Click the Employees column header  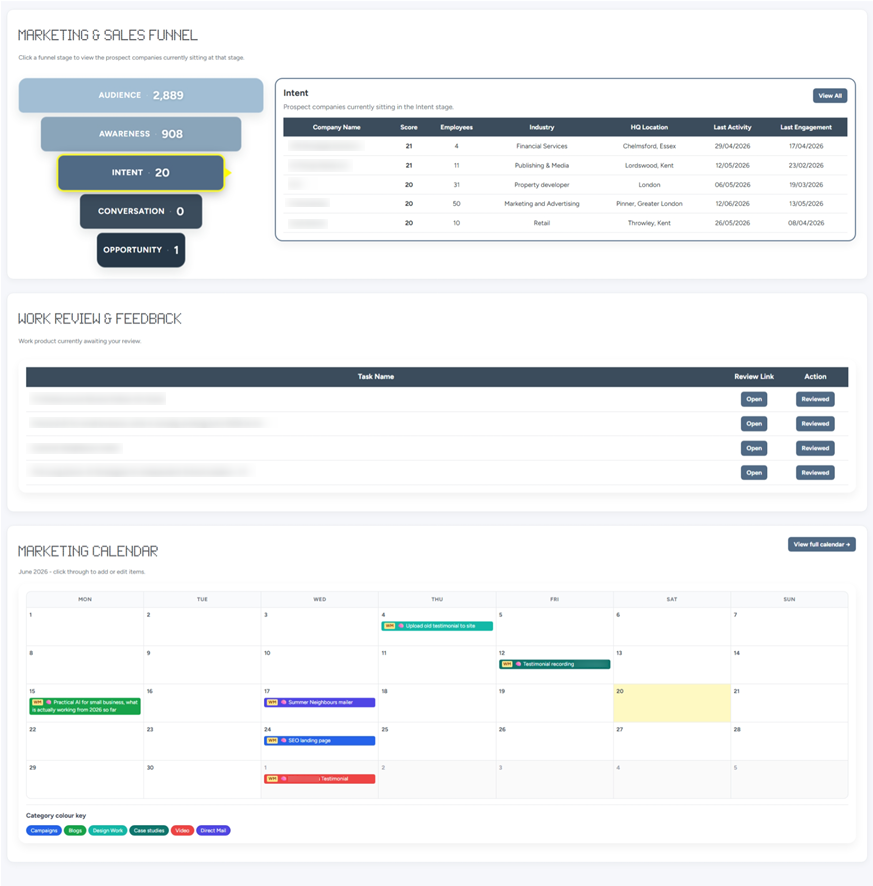click(456, 127)
